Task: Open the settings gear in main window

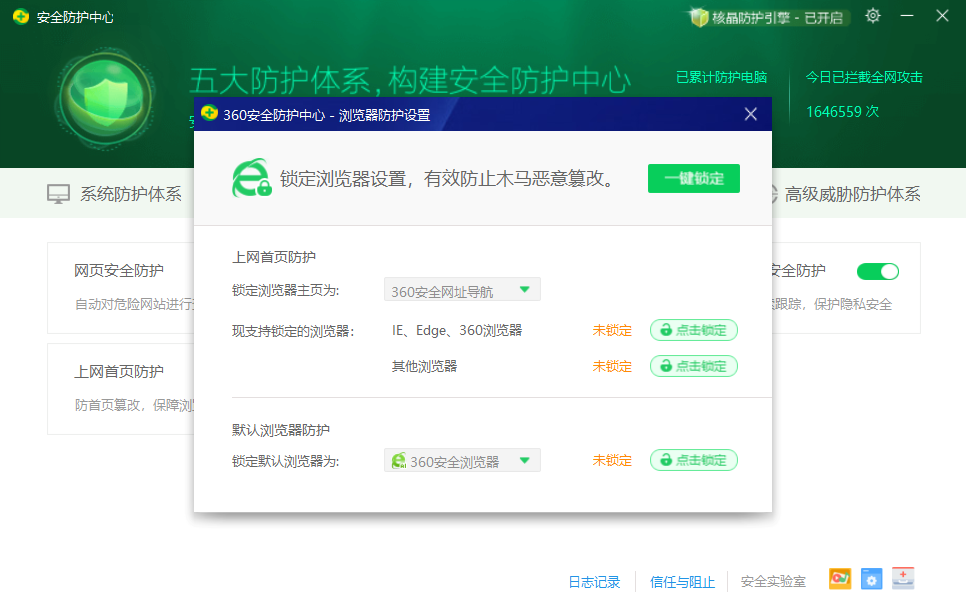Action: point(872,16)
